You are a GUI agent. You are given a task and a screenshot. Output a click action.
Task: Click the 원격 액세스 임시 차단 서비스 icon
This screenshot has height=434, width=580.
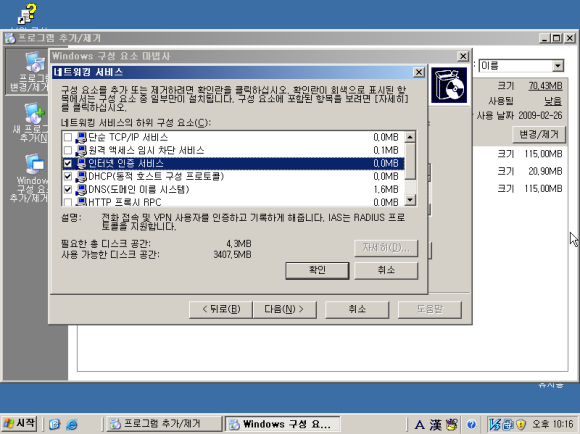[81, 150]
